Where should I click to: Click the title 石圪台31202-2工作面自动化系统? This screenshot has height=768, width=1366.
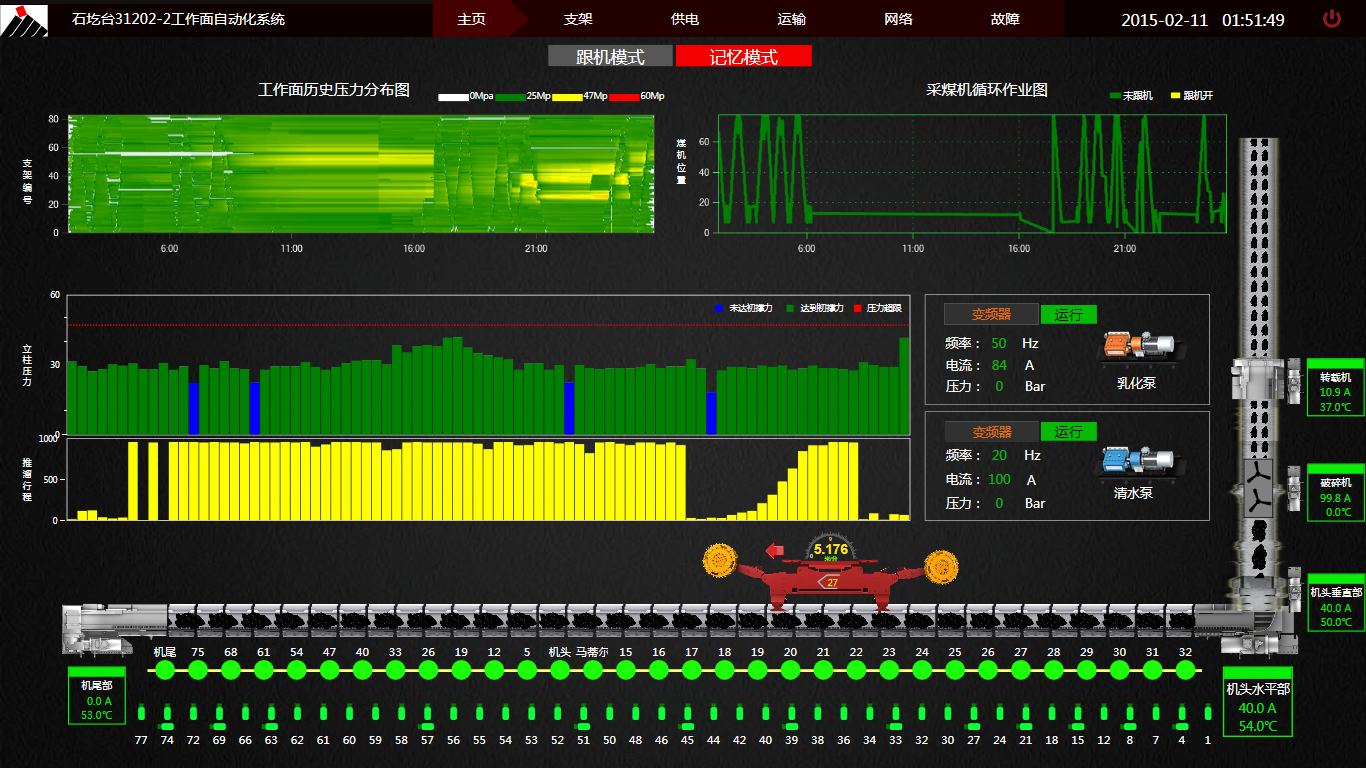[178, 19]
